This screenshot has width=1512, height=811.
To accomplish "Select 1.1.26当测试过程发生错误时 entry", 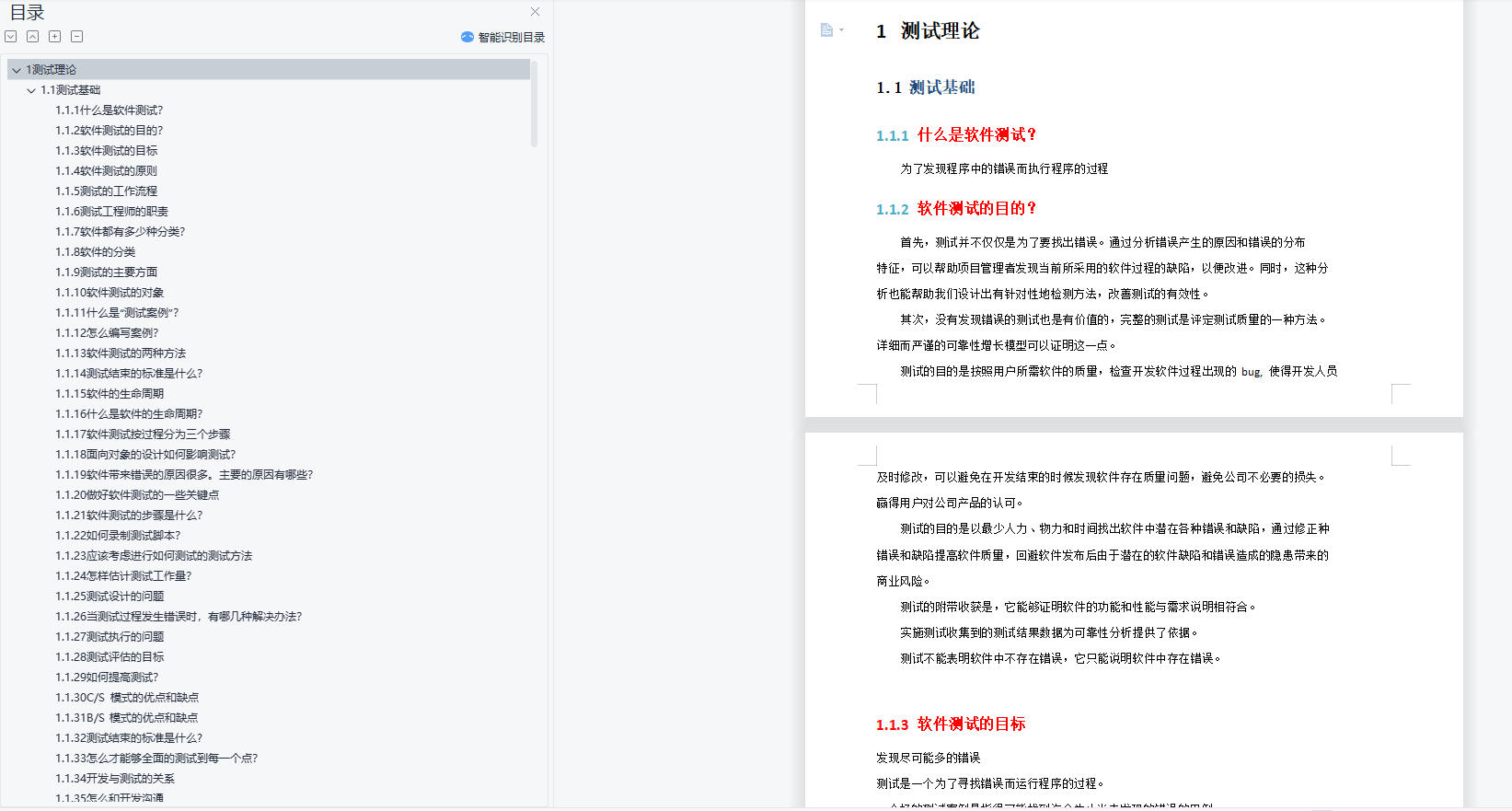I will tap(179, 617).
